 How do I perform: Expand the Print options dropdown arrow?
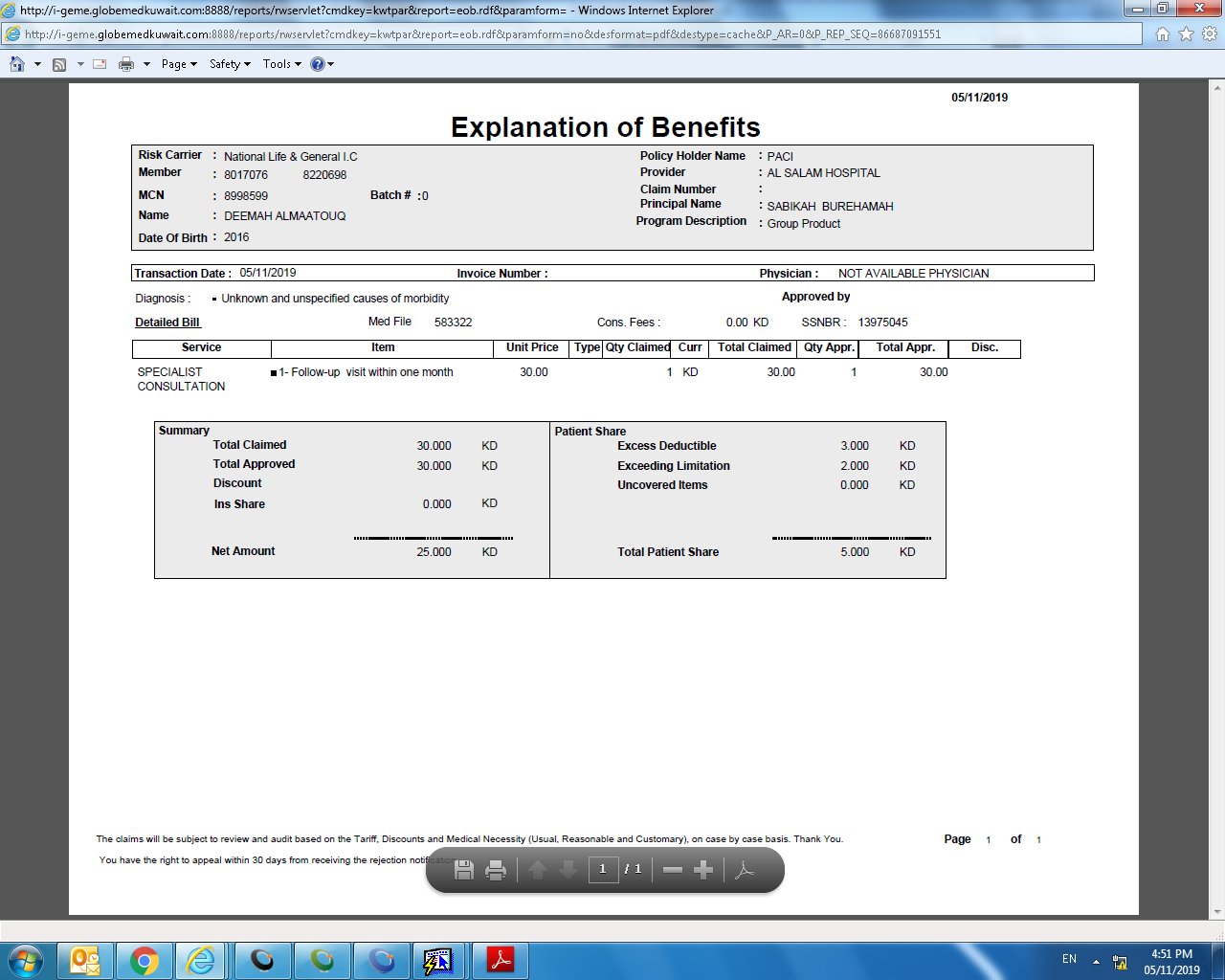(x=146, y=64)
